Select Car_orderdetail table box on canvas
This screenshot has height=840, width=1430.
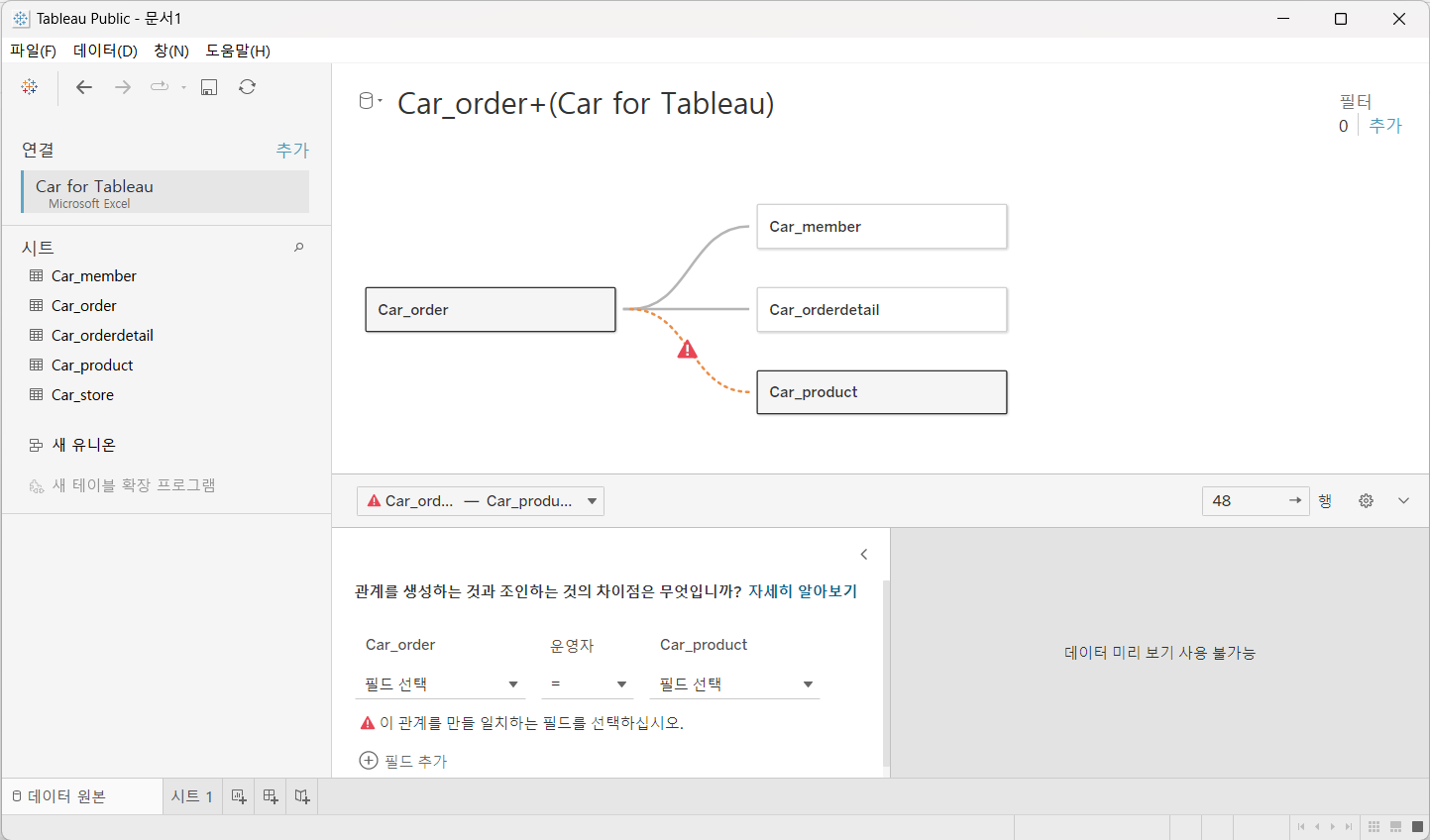click(882, 309)
